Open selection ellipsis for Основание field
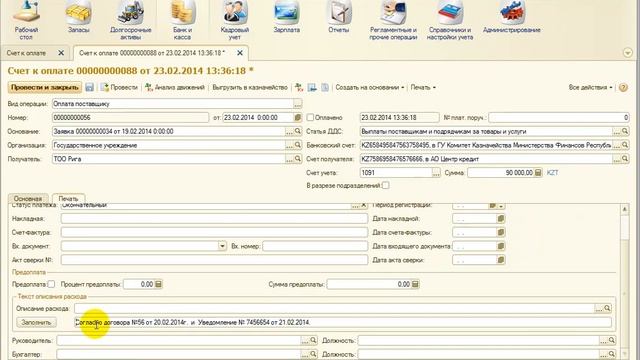The image size is (640, 360). pyautogui.click(x=289, y=131)
